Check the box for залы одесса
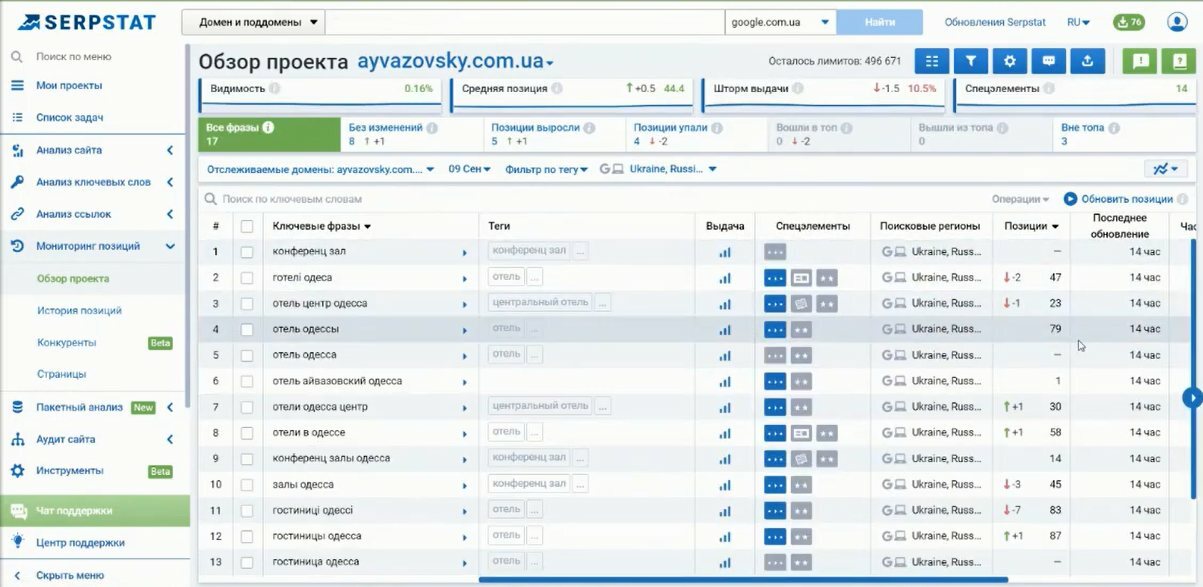The height and width of the screenshot is (587, 1203). 247,485
